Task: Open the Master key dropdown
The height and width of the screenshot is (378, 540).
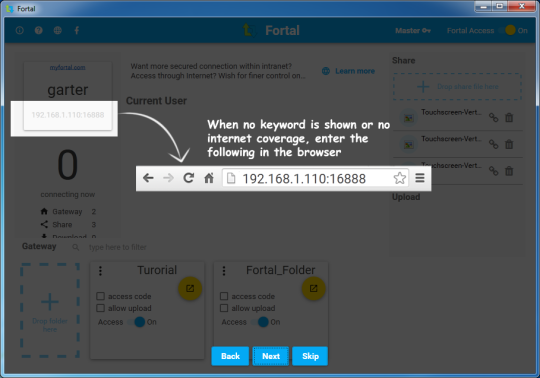Action: tap(413, 31)
